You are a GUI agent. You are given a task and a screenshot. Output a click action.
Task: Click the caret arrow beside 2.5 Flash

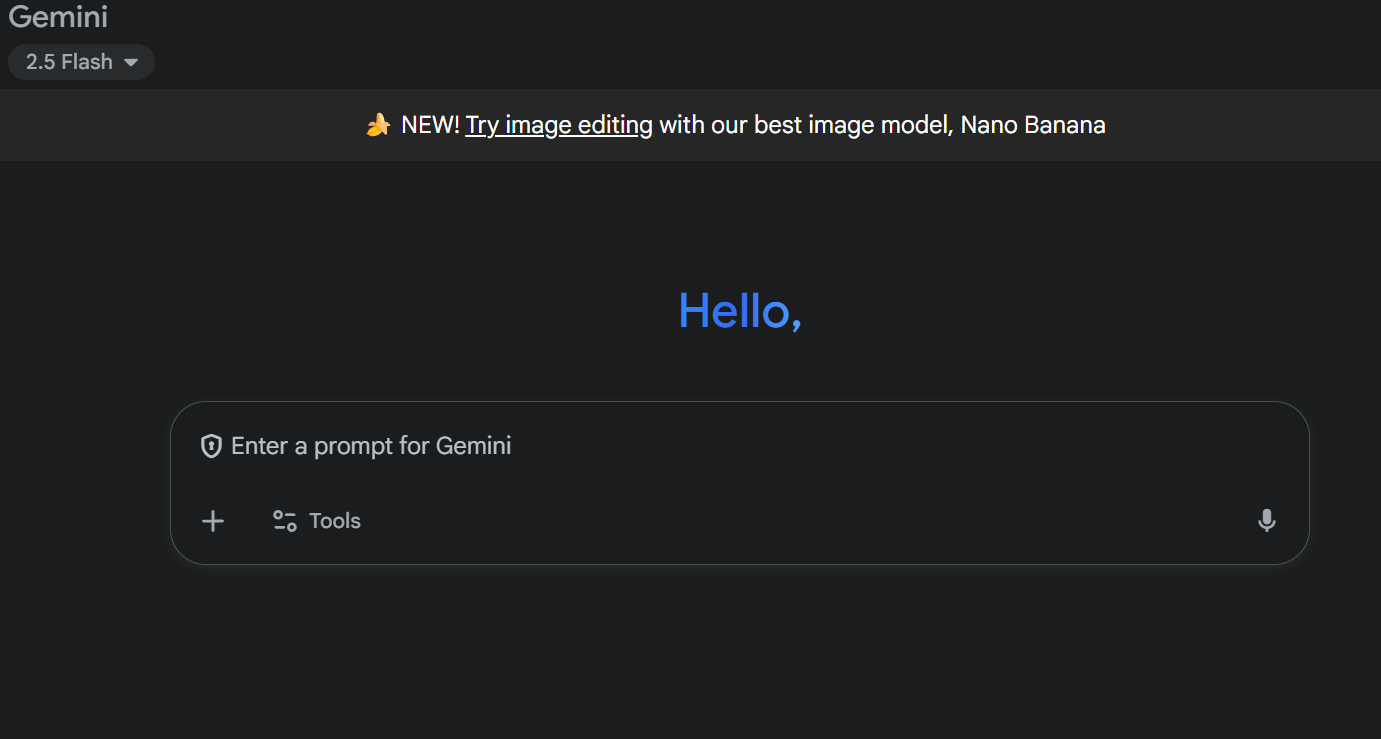131,62
